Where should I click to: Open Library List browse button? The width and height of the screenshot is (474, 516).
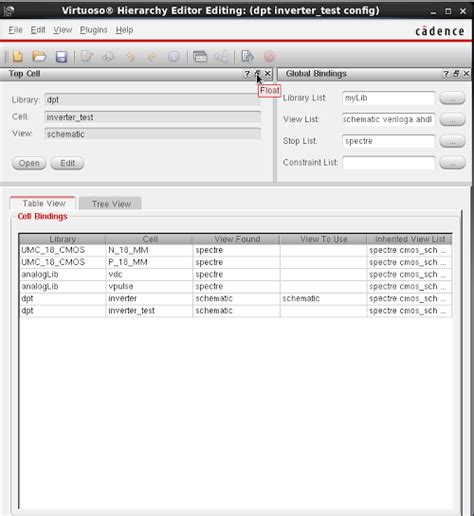tap(452, 98)
